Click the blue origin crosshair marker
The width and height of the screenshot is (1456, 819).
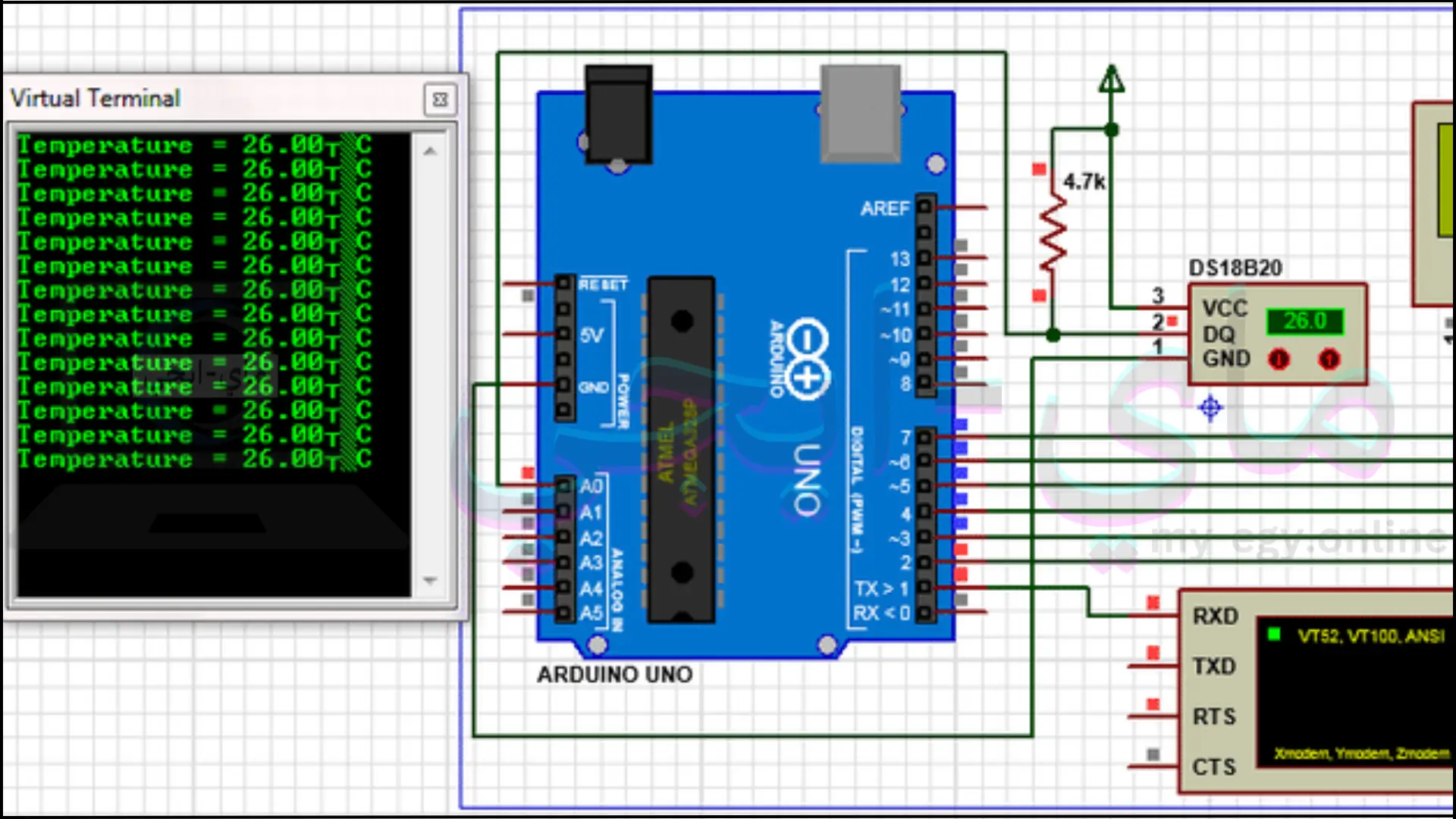1210,409
